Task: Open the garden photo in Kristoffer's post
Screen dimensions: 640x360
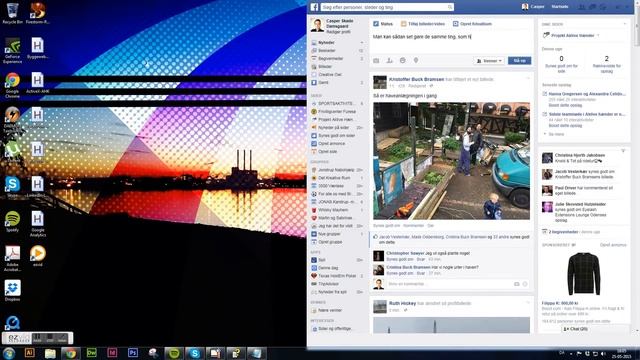Action: [451, 161]
